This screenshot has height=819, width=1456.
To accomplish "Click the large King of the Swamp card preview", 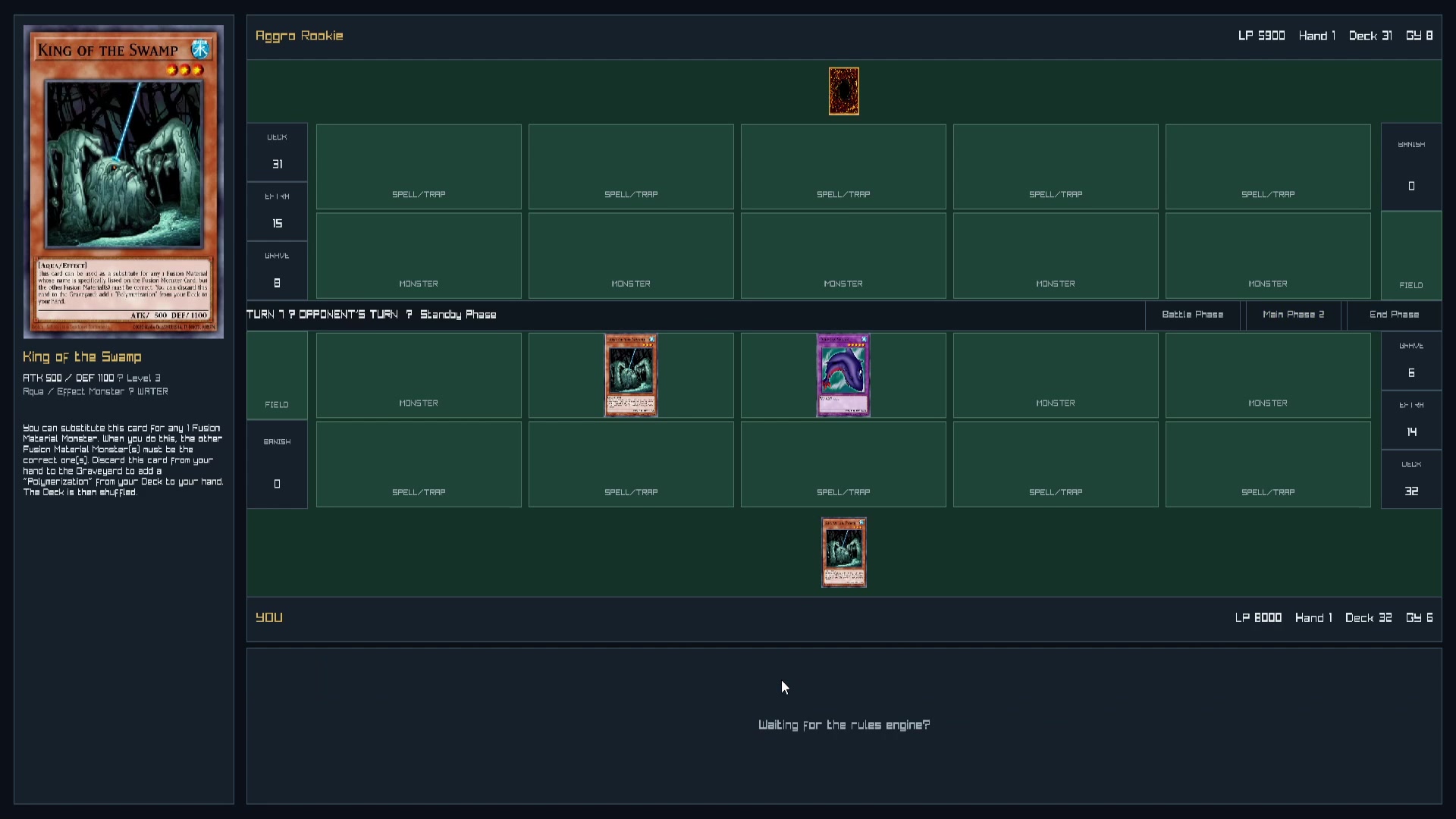I will tap(124, 182).
